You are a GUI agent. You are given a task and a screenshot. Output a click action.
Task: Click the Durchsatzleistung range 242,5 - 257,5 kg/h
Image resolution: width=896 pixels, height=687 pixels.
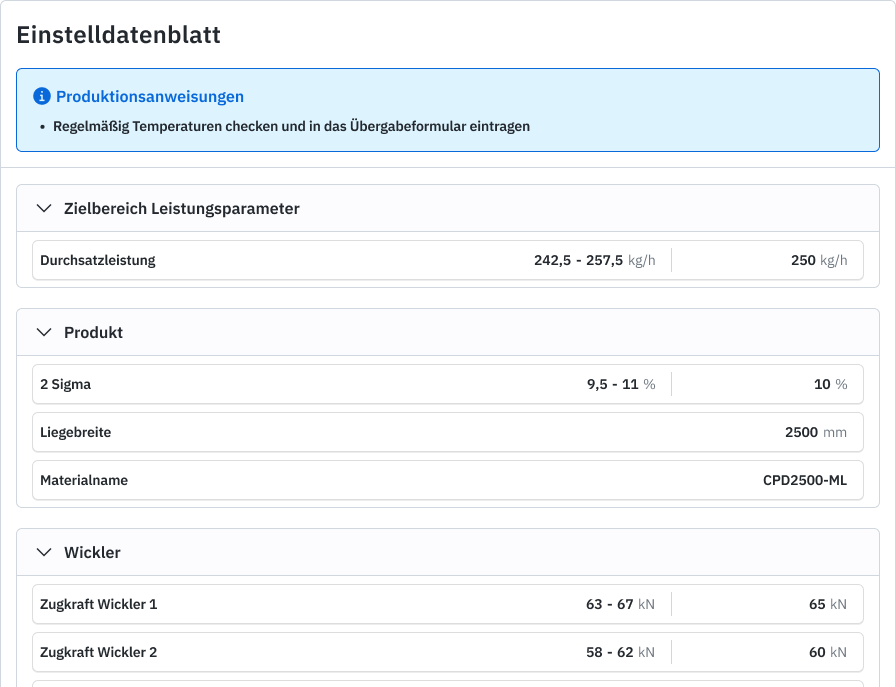click(x=594, y=261)
